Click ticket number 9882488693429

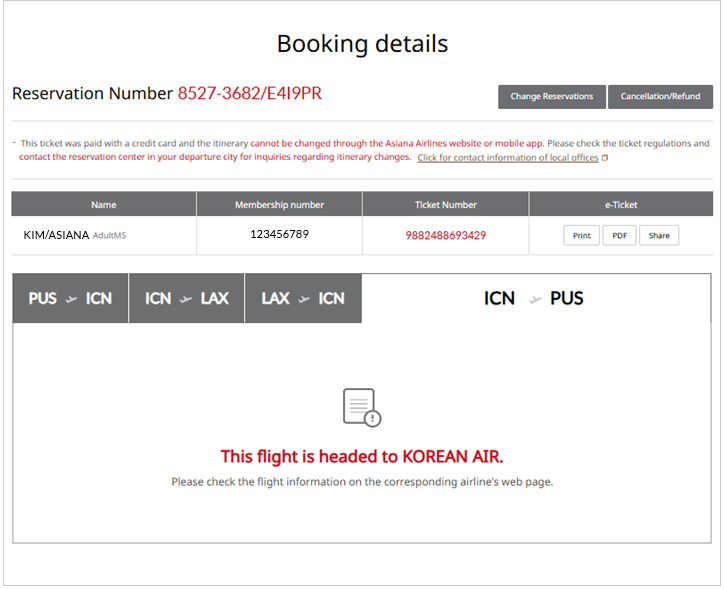coord(446,235)
